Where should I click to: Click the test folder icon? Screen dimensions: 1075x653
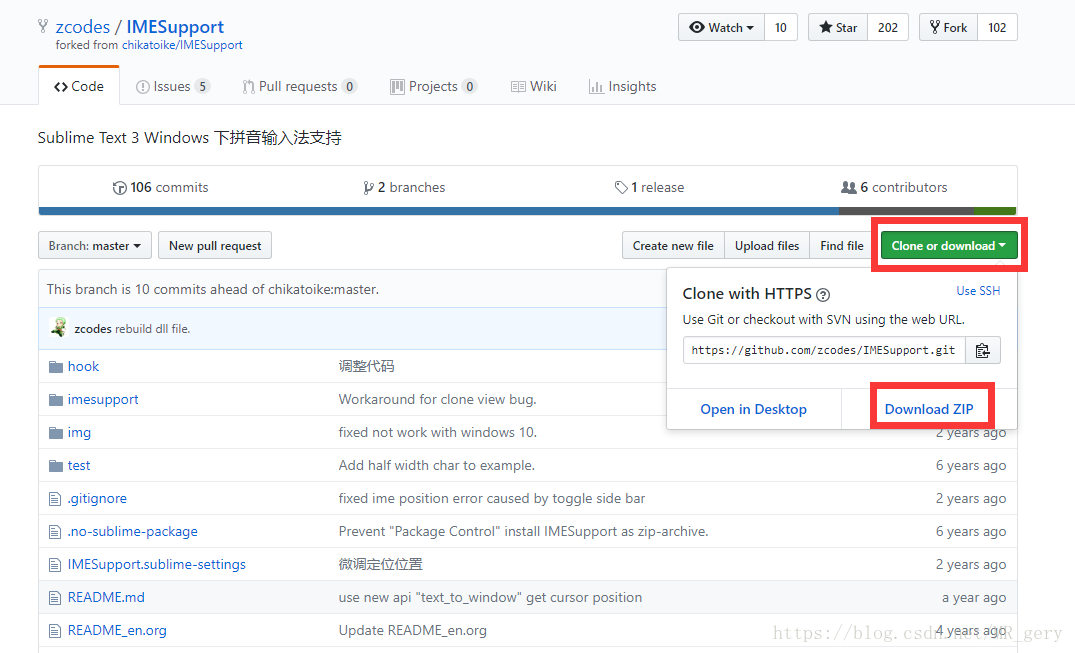(56, 466)
